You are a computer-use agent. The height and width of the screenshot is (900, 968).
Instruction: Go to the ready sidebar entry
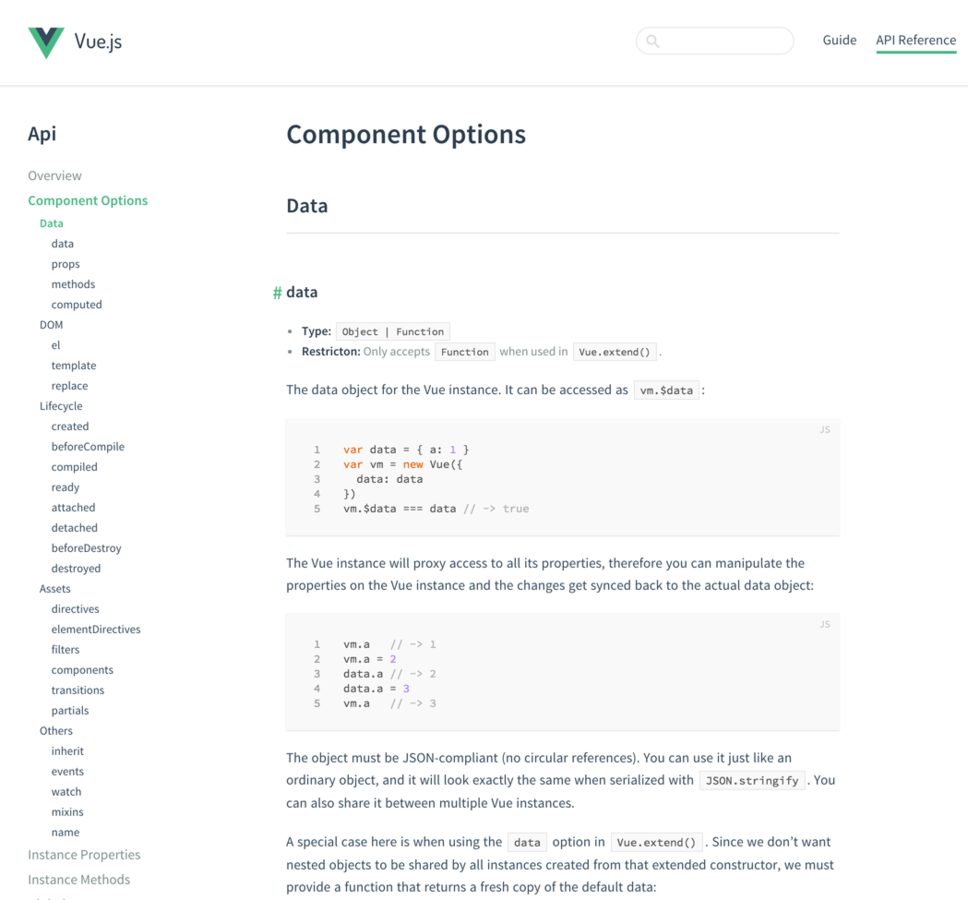(65, 488)
